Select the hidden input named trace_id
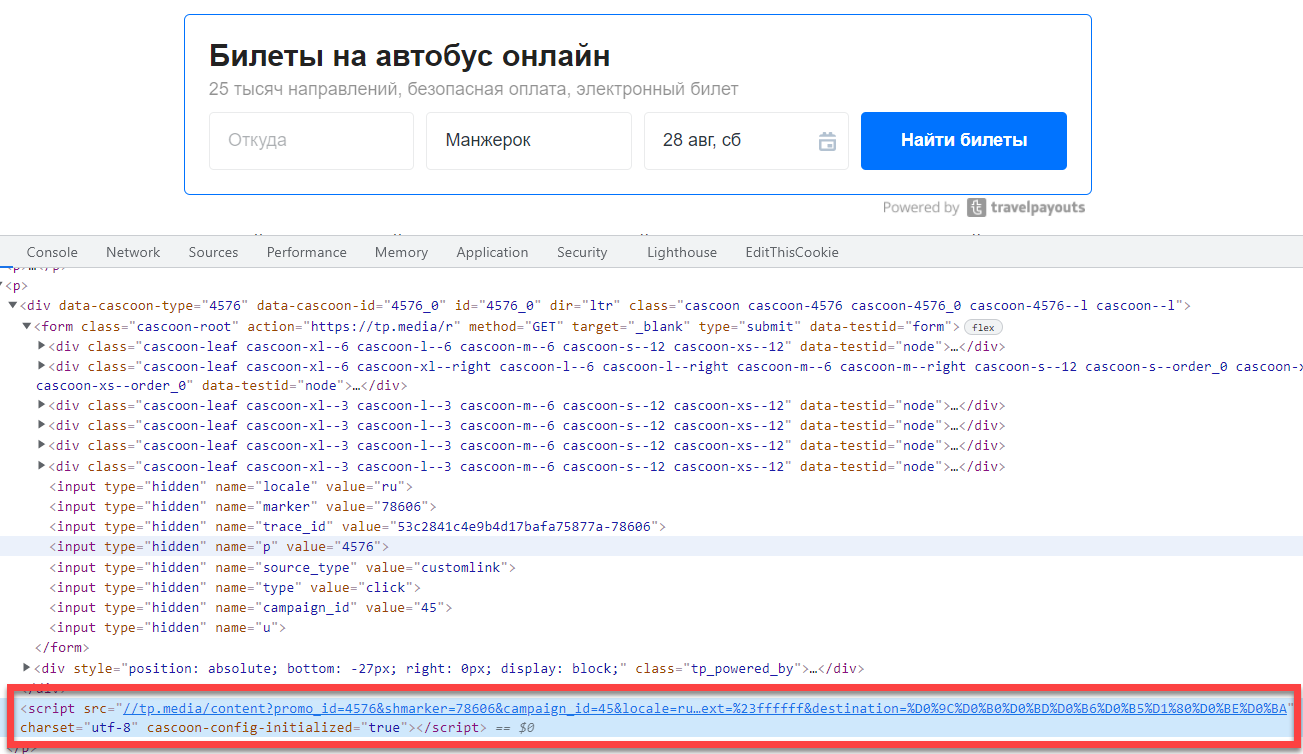Screen dimensions: 1303x754 (x=358, y=526)
